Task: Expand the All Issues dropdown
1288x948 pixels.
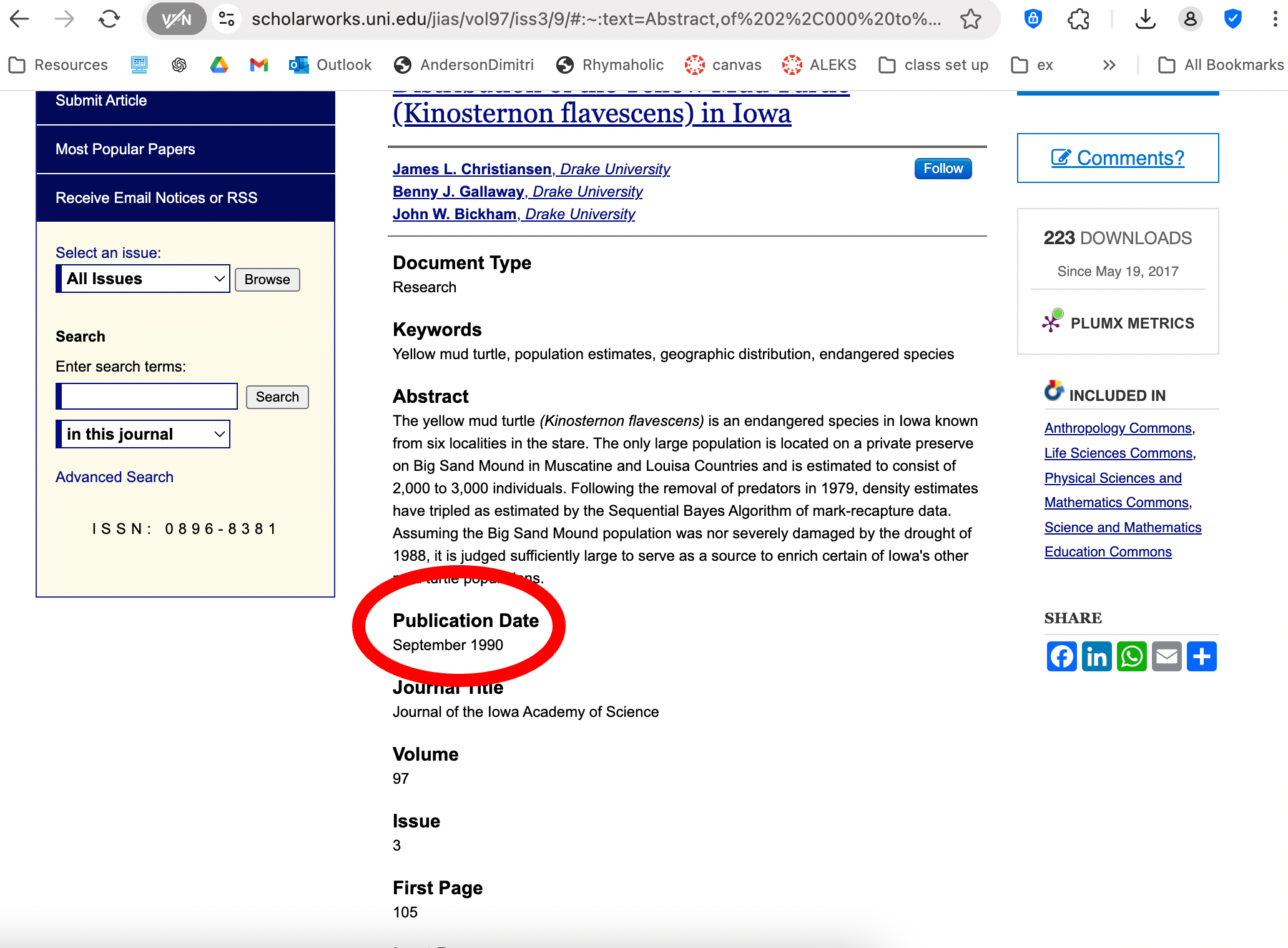Action: pos(143,279)
